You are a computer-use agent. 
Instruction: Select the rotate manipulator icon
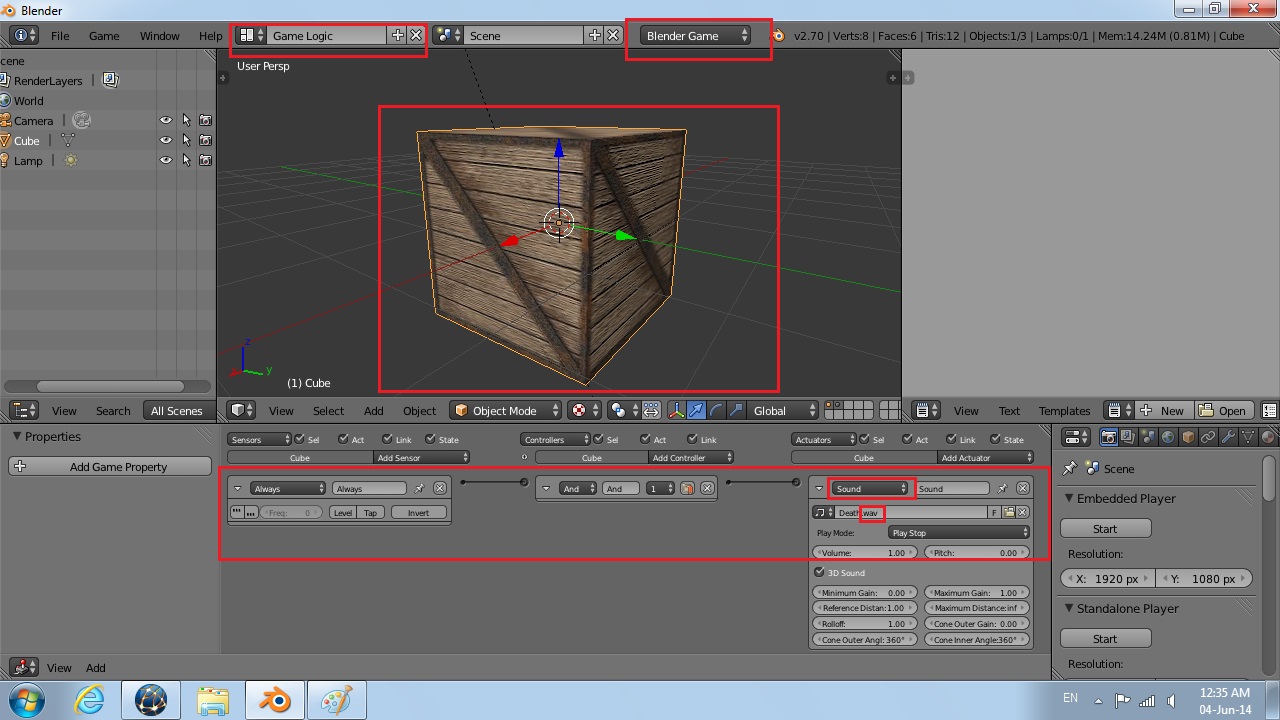[x=716, y=410]
